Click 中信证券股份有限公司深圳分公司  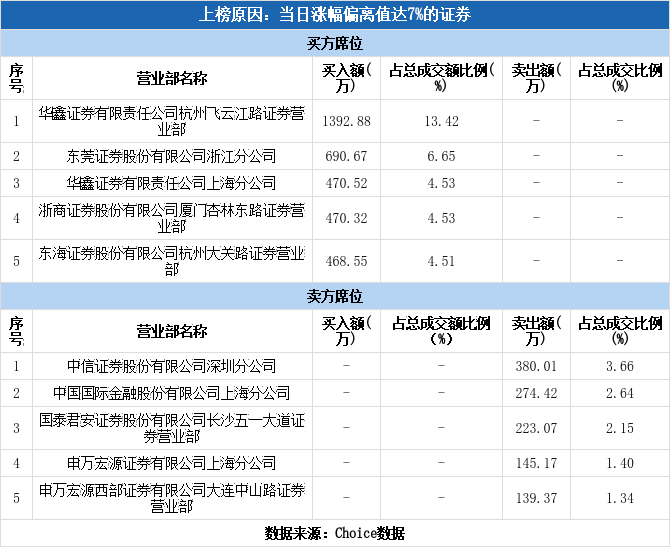point(172,366)
